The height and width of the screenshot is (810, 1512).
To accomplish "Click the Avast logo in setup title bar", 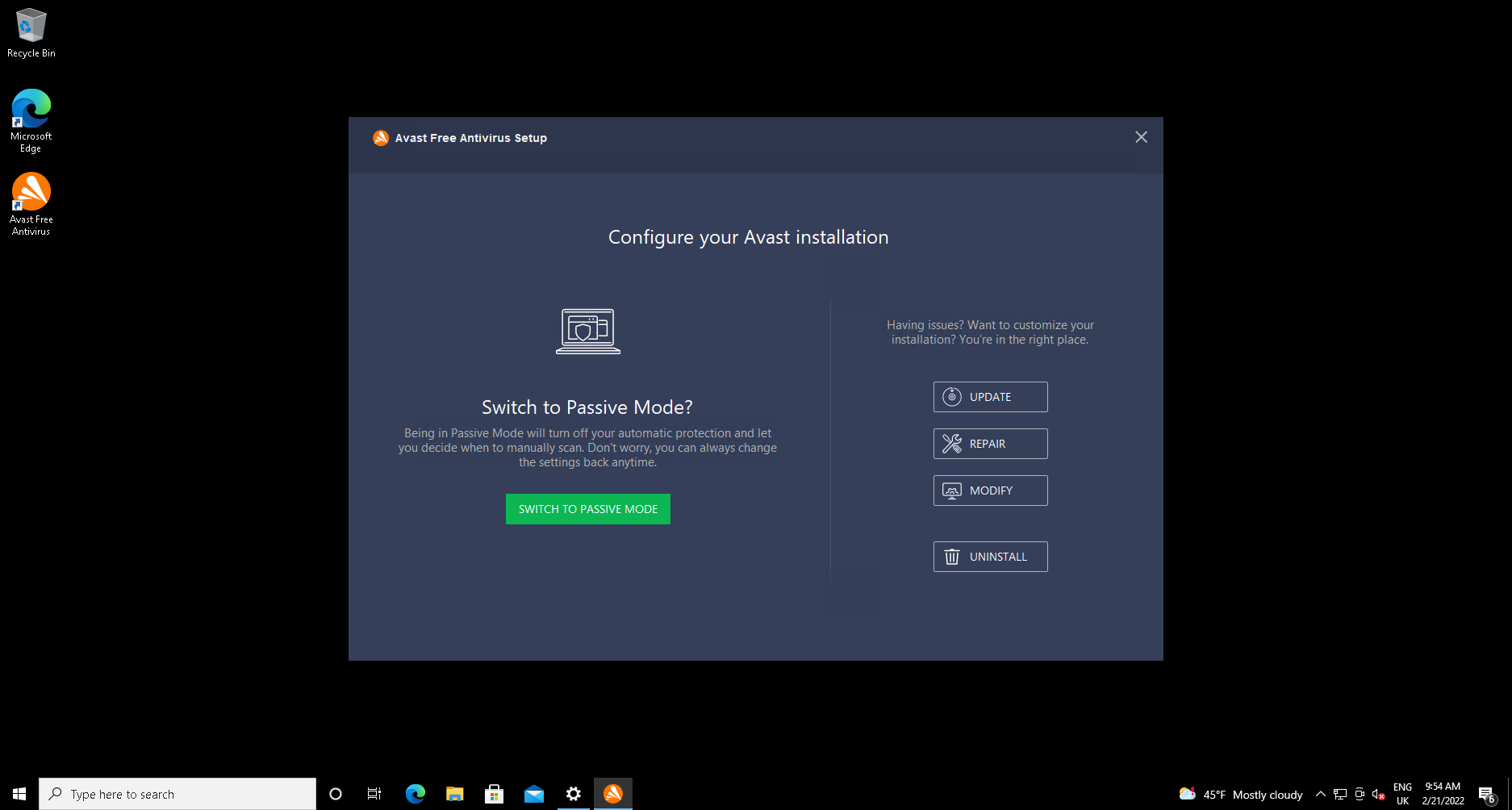I will click(381, 138).
